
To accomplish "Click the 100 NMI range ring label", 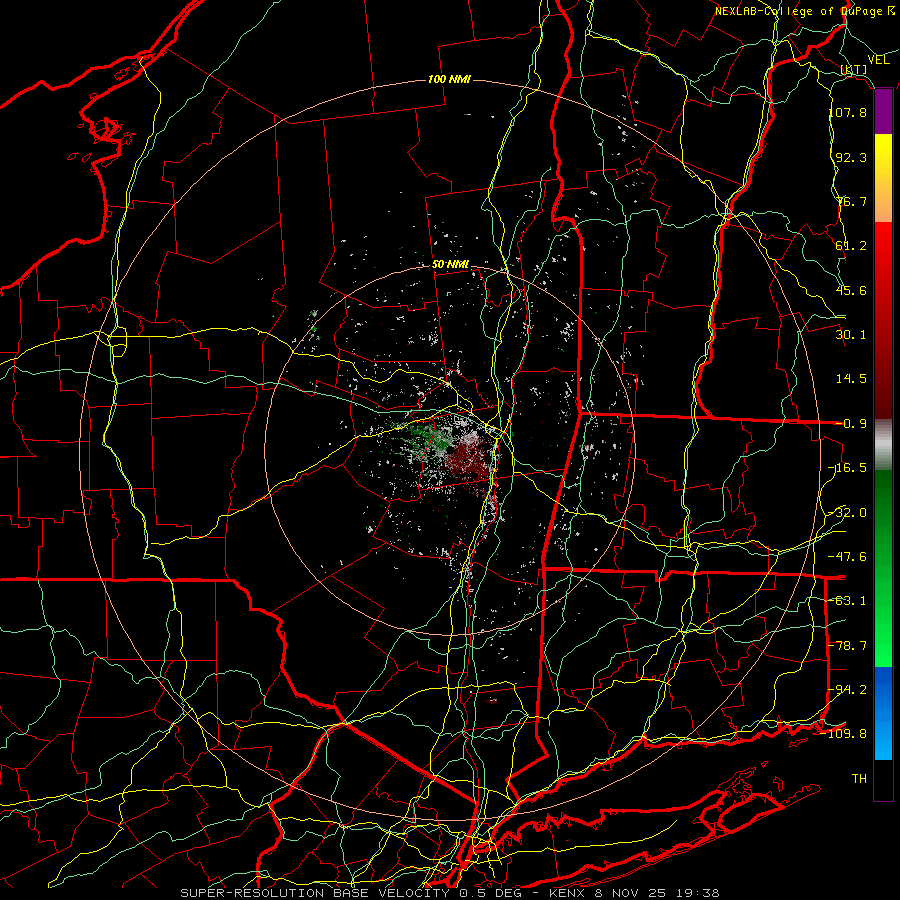I will [449, 79].
